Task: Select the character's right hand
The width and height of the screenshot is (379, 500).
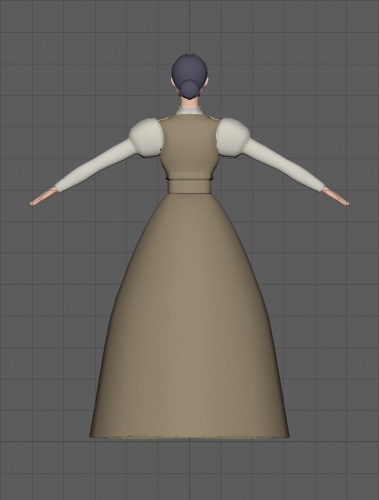Action: pos(336,197)
